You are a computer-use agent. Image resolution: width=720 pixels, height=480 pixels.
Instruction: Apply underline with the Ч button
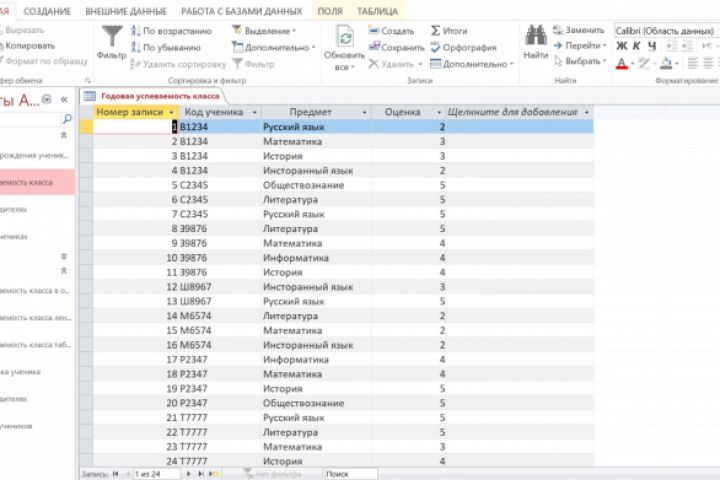(652, 46)
